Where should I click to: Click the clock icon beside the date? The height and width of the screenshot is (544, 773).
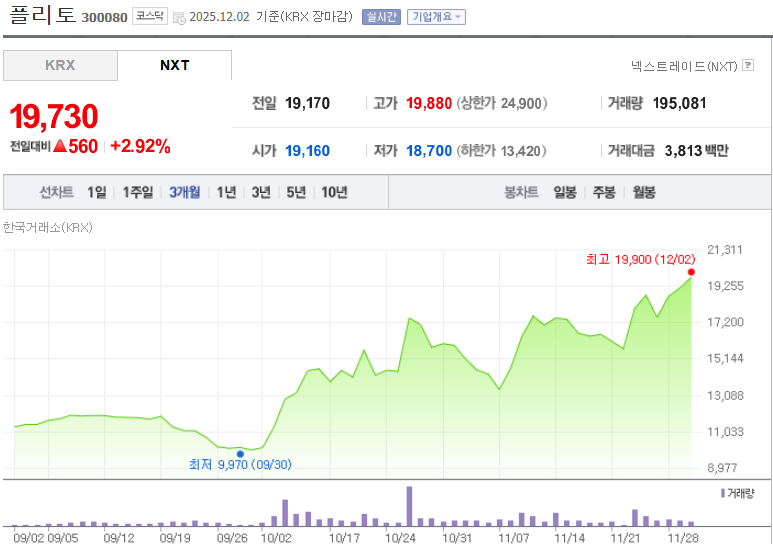pos(179,18)
